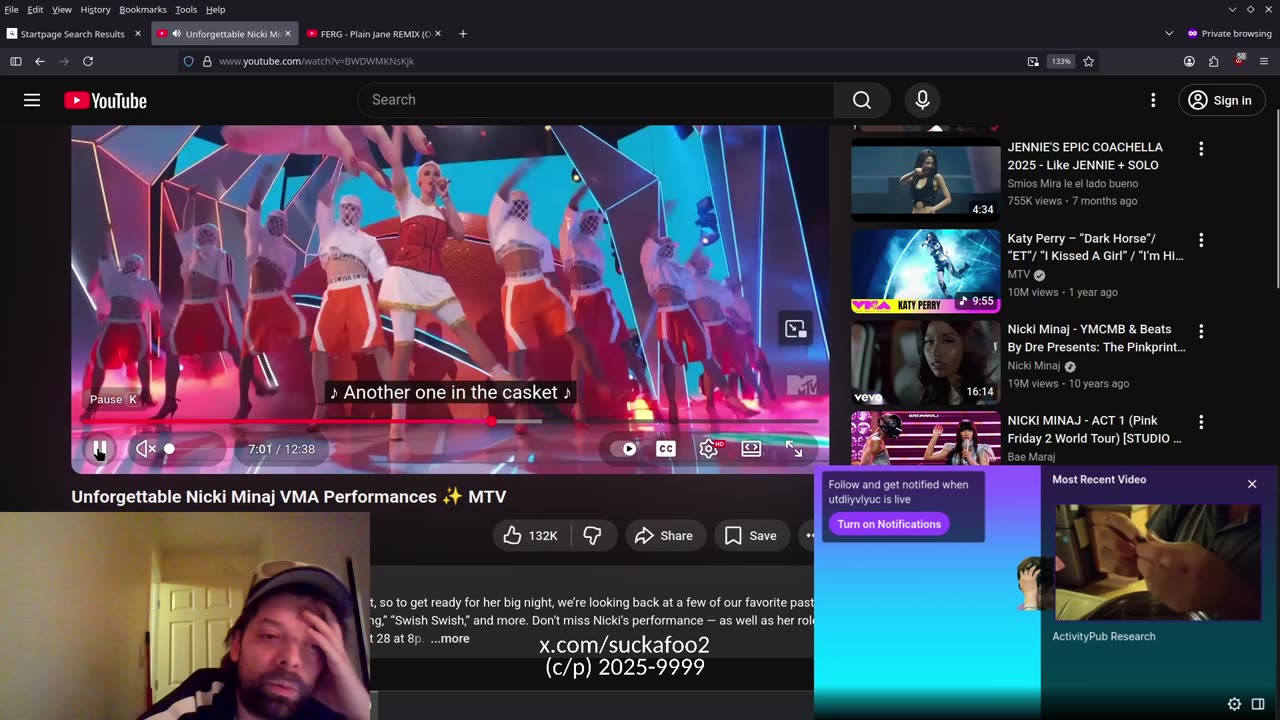
Task: Close the Most Recent Video panel
Action: (1252, 484)
